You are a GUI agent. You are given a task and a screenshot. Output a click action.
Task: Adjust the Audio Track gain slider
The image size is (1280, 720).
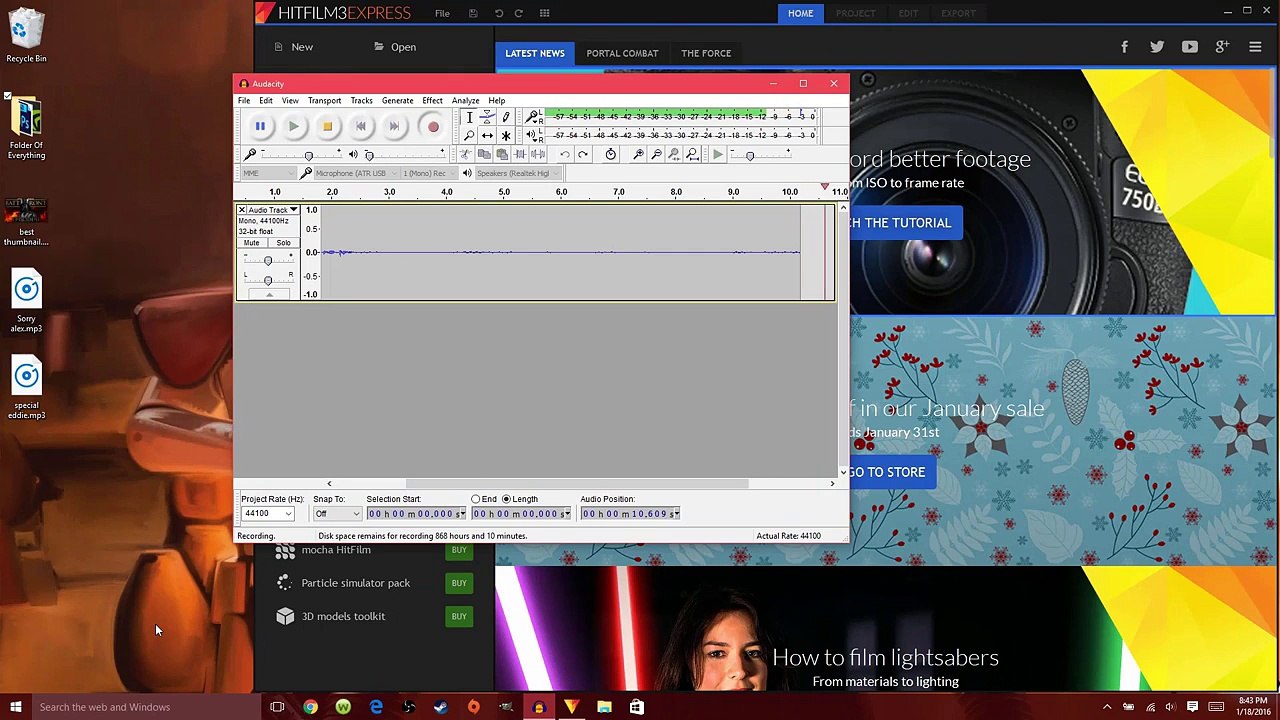267,260
